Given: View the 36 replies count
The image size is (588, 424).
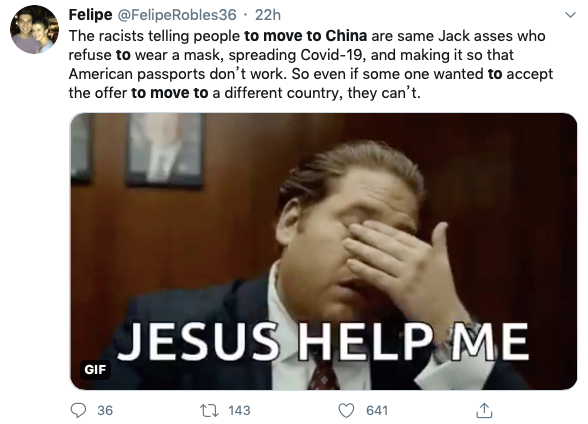Looking at the screenshot, I should (105, 411).
